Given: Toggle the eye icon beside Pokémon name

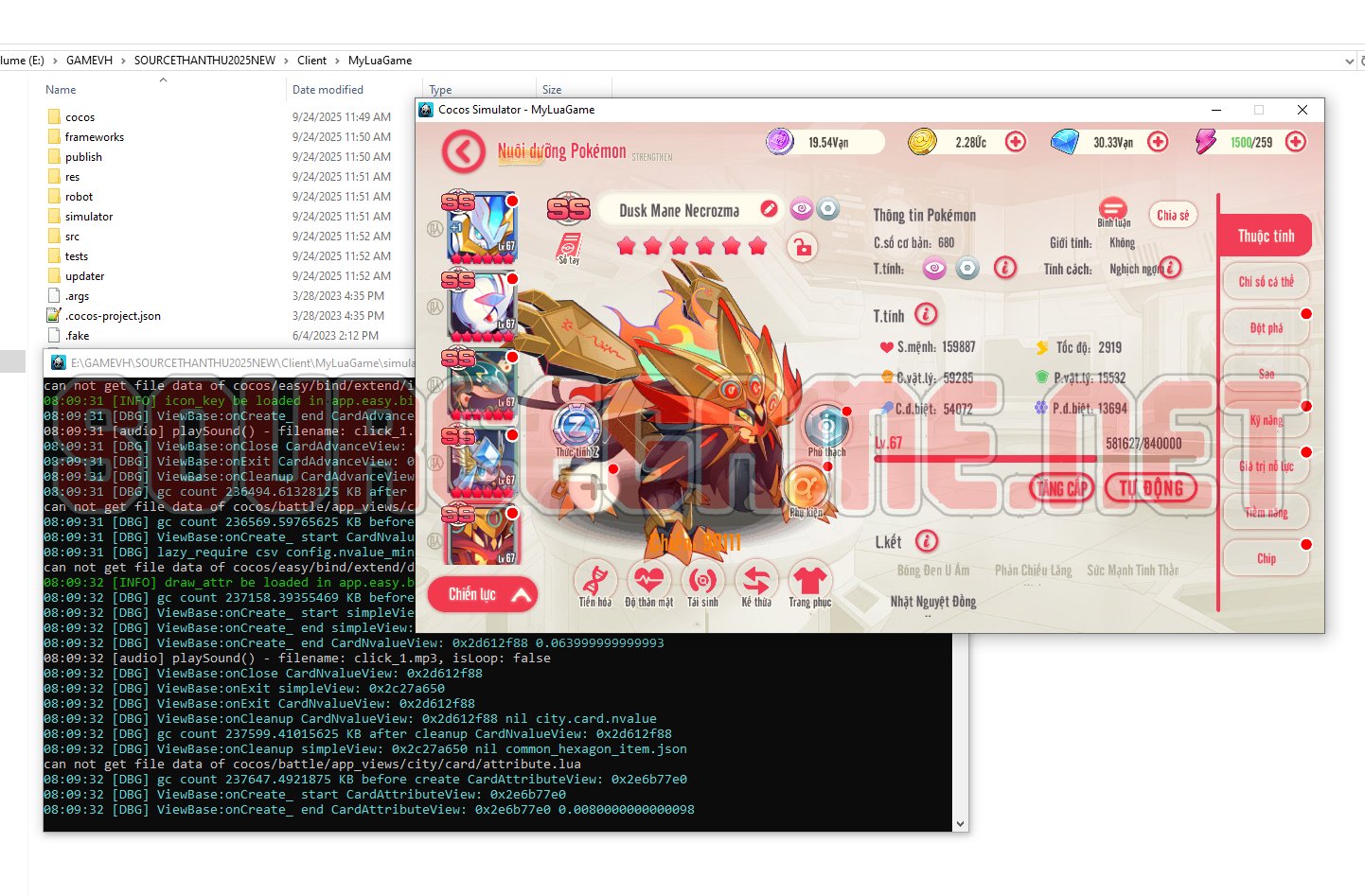Looking at the screenshot, I should coord(801,209).
